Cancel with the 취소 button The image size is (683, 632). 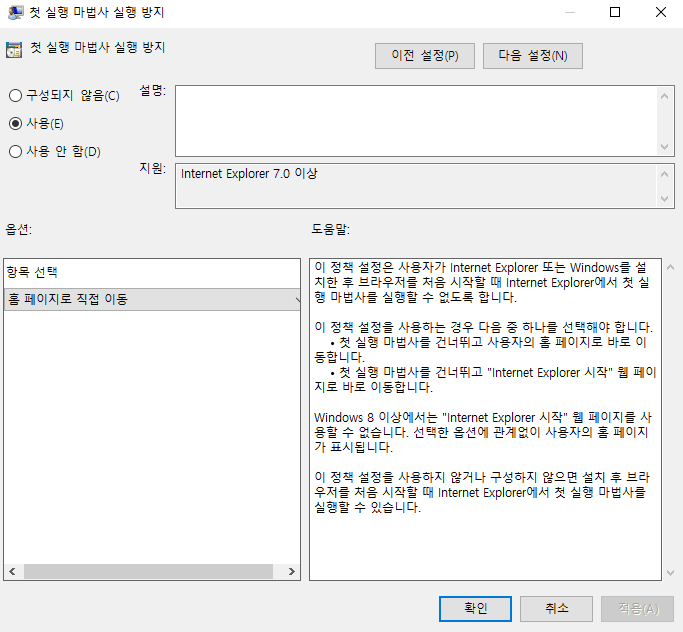click(556, 608)
